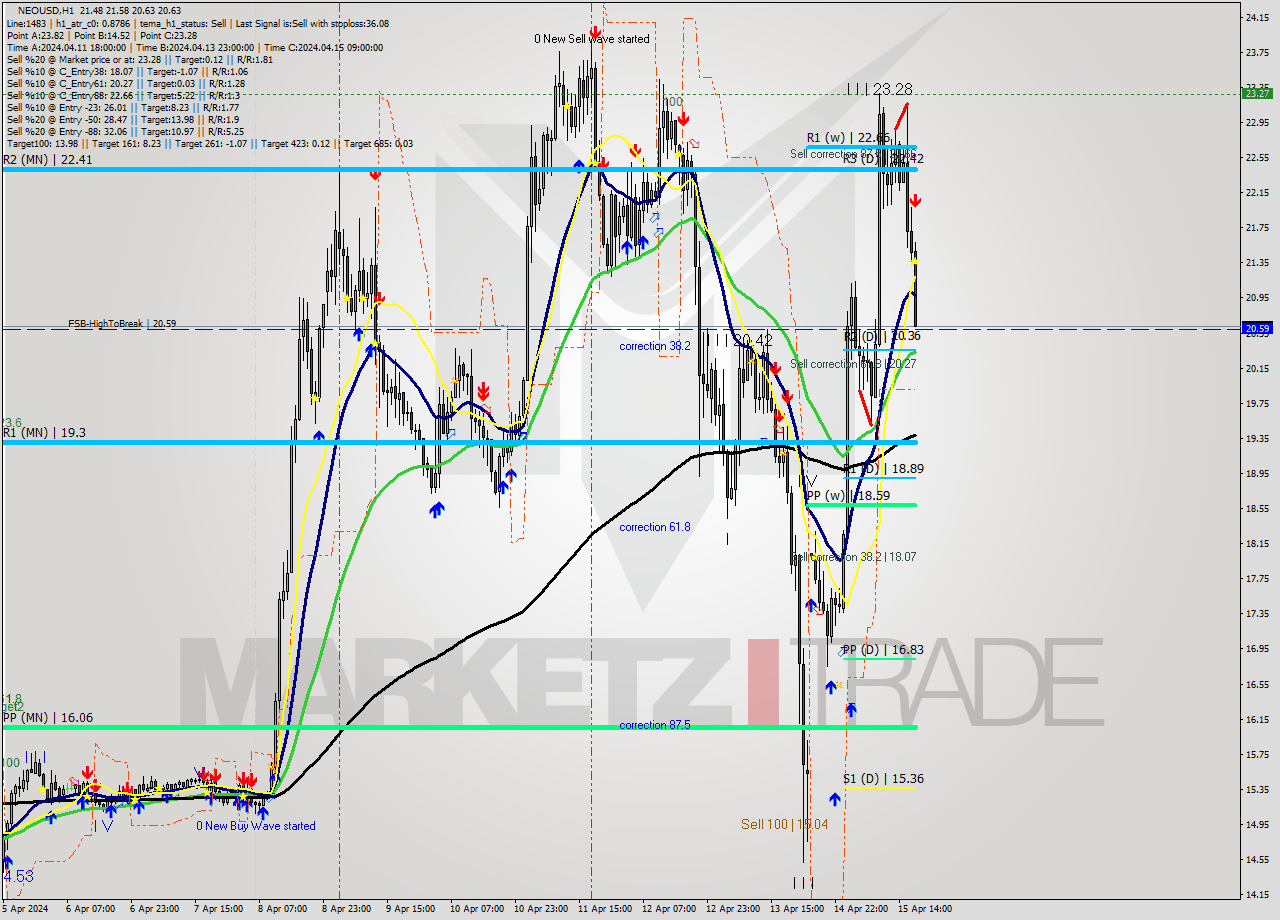Select the 'Point A:23.82' info line
This screenshot has width=1280, height=920.
(x=103, y=35)
